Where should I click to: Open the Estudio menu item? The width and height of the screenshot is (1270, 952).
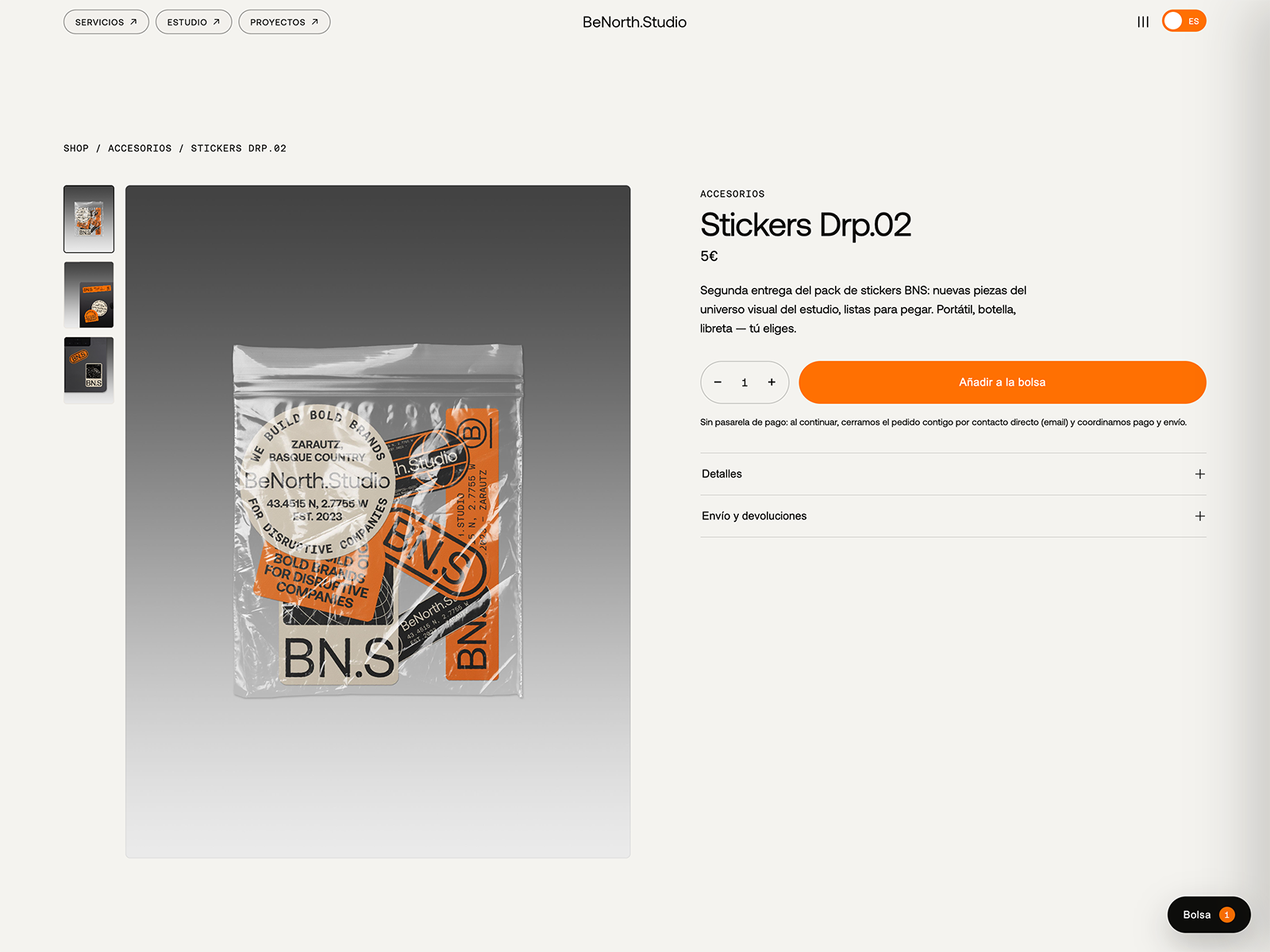194,22
